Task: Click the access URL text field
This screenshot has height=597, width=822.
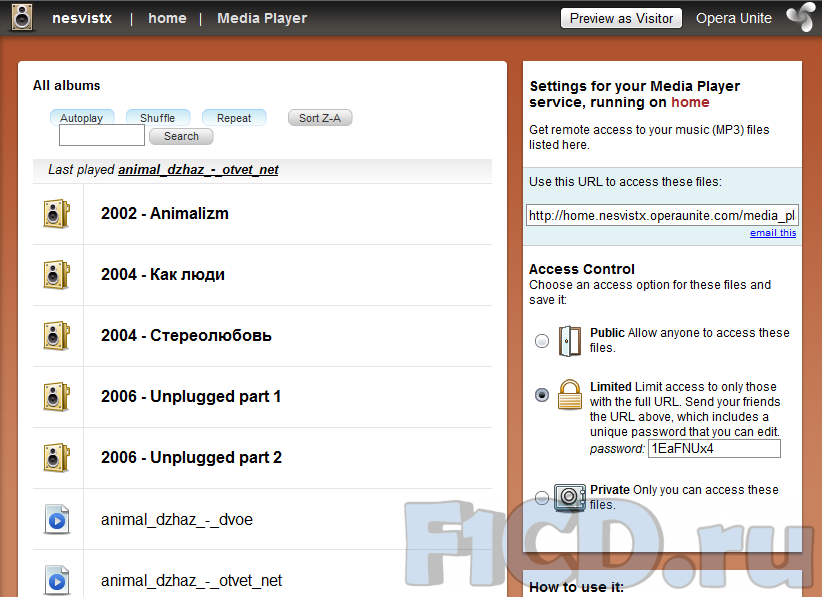Action: click(x=662, y=215)
